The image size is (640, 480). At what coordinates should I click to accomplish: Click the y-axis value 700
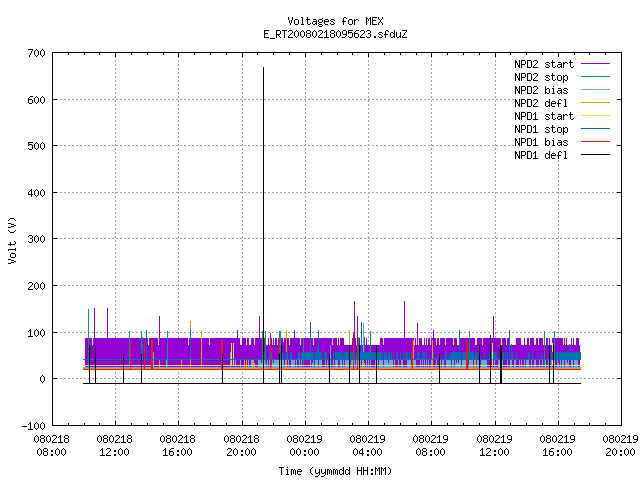pyautogui.click(x=36, y=53)
